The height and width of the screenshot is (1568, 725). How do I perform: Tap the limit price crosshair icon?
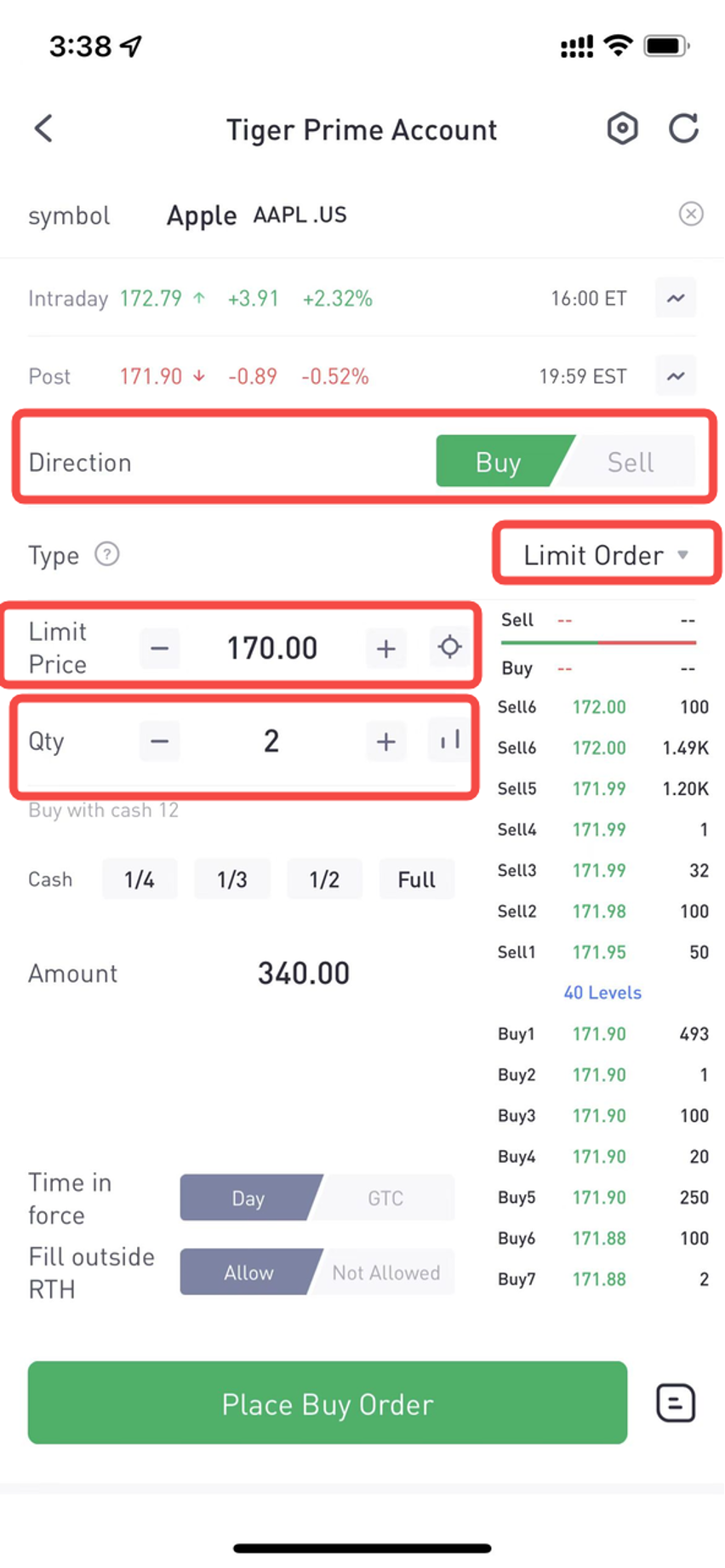coord(449,647)
